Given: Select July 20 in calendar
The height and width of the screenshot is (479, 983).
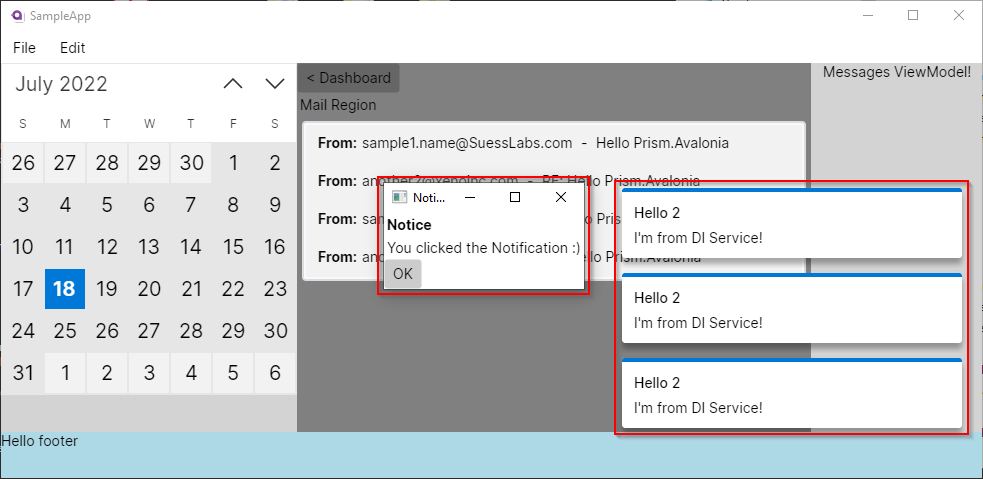Looking at the screenshot, I should (149, 289).
